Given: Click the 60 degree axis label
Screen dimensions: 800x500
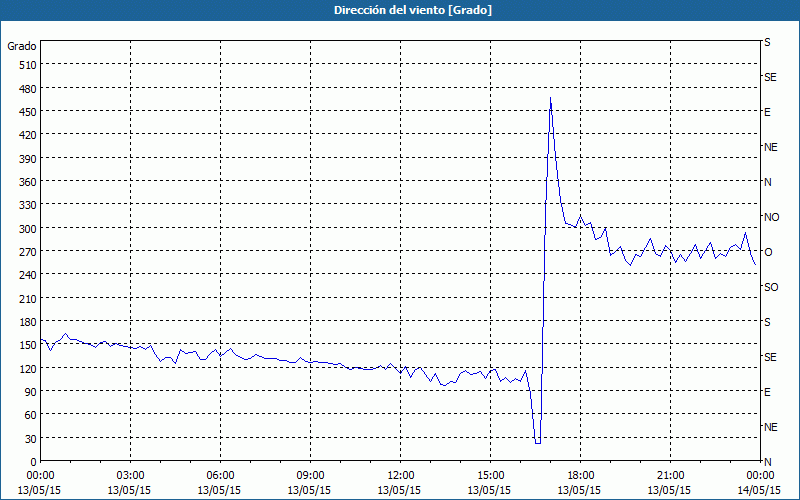Looking at the screenshot, I should click(31, 415).
